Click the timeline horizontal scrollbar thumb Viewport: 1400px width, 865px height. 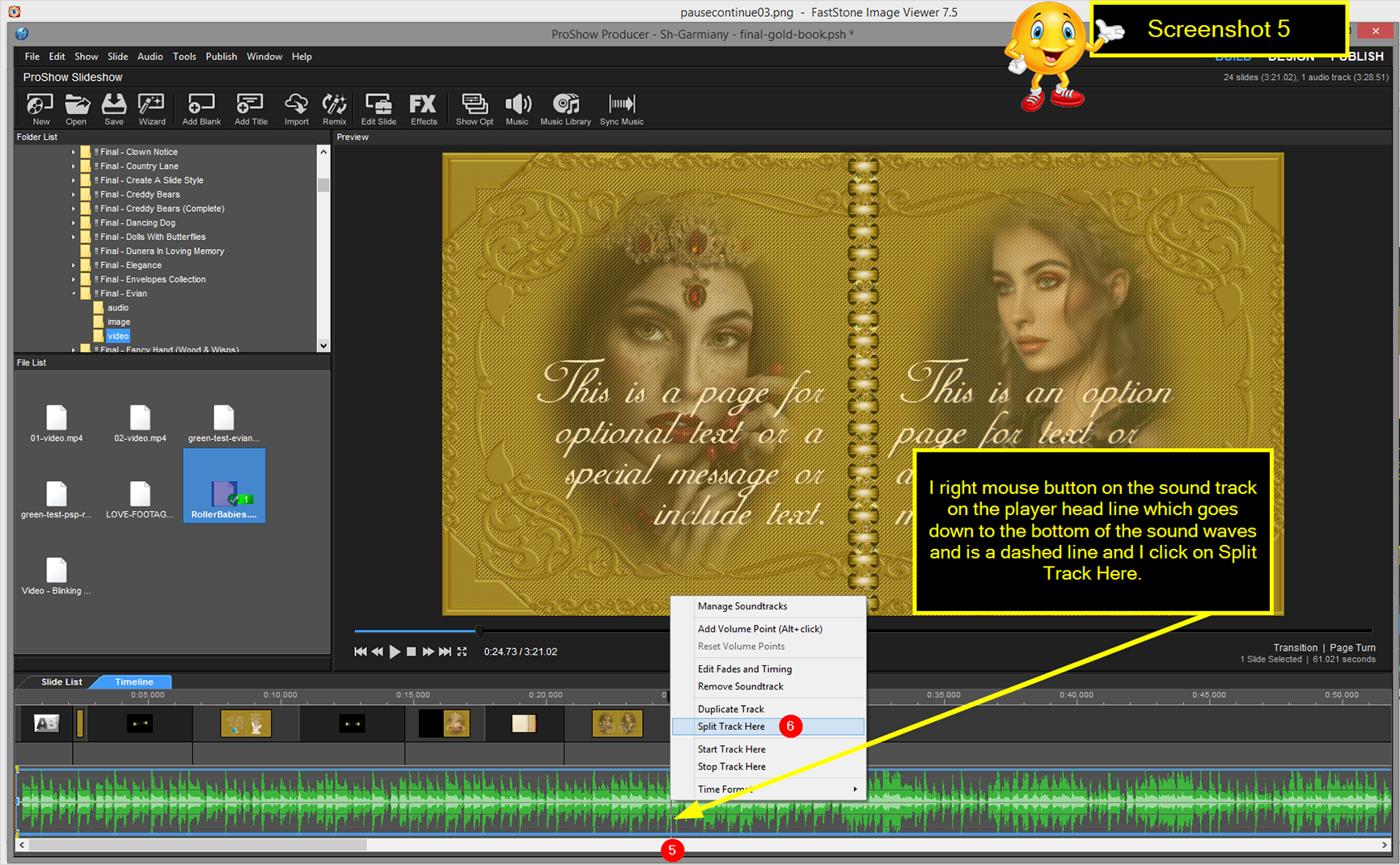tap(198, 845)
